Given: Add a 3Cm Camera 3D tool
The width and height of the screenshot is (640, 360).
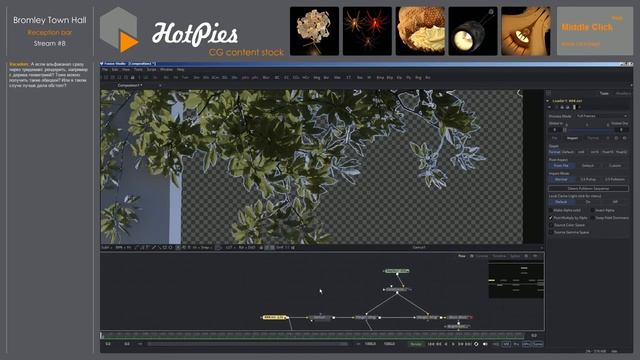Looking at the screenshot, I should pos(215,78).
